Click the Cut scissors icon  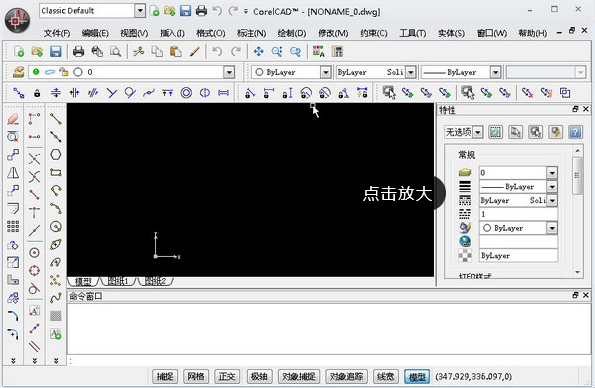(138, 51)
